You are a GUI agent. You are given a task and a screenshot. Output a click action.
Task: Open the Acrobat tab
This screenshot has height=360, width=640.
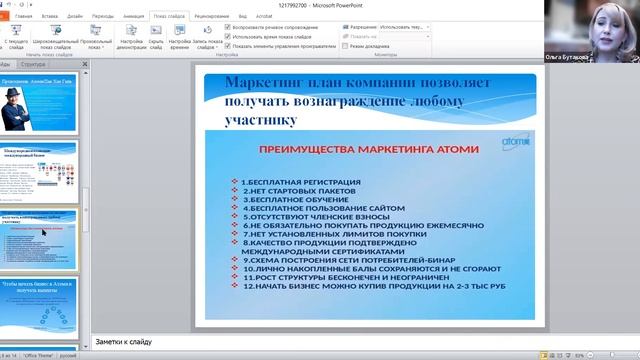tap(264, 16)
